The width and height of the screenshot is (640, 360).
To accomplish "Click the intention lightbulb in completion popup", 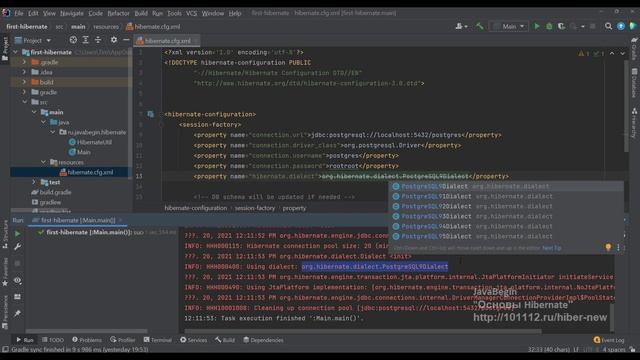I will pyautogui.click(x=608, y=247).
